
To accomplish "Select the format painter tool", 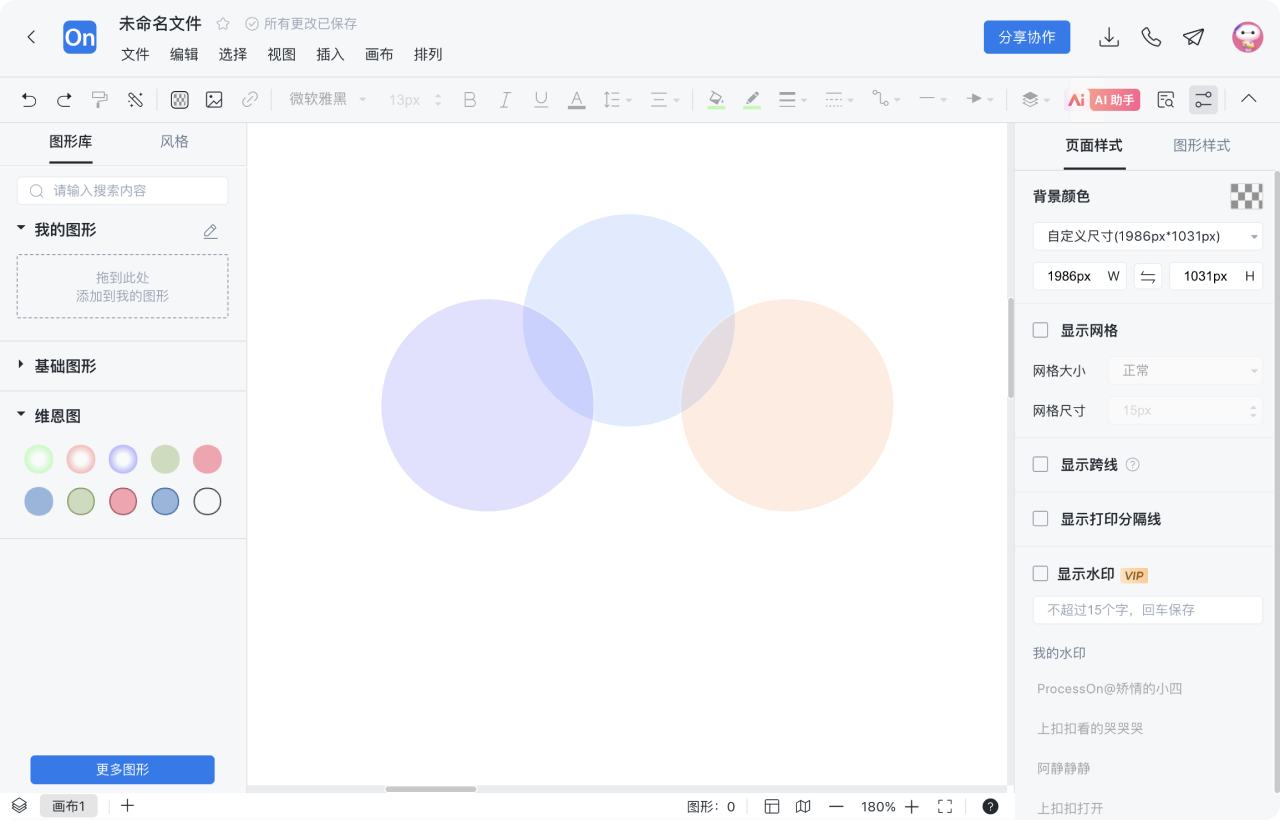I will (x=99, y=99).
